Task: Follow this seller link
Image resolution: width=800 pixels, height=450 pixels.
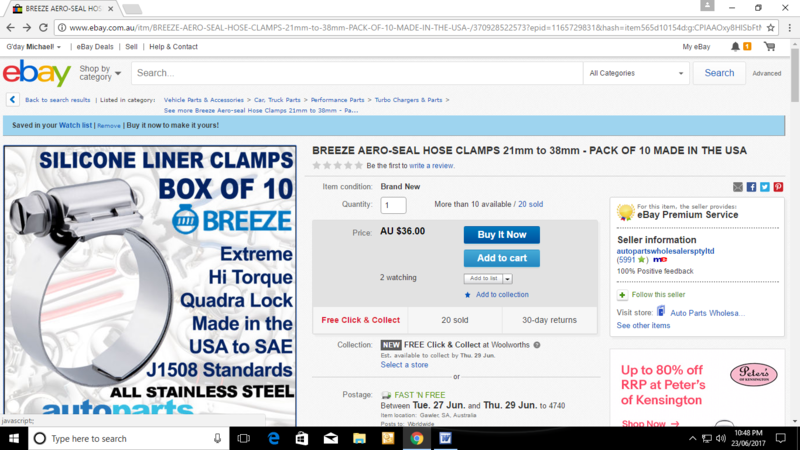Action: [658, 294]
